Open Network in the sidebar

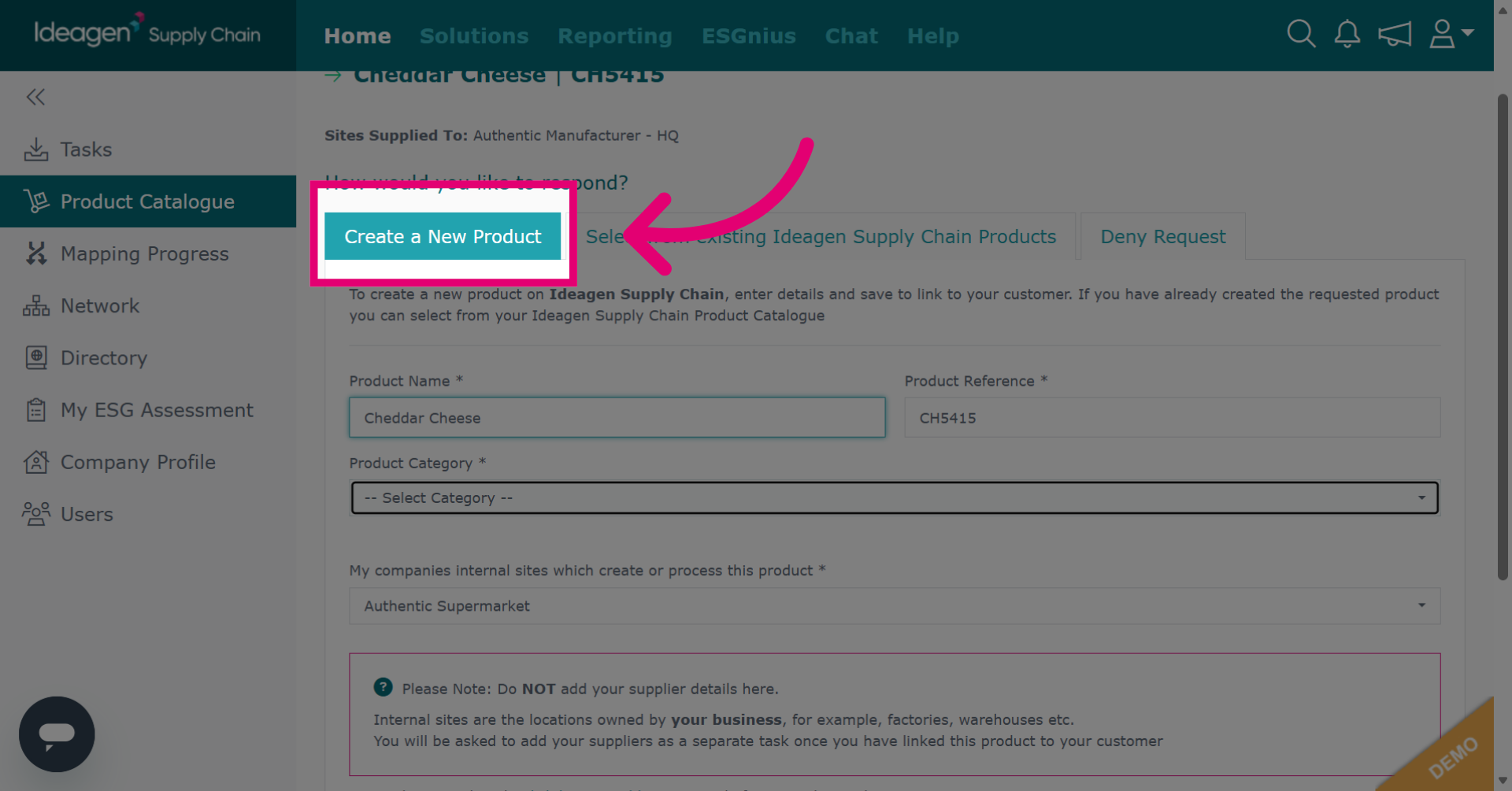tap(148, 305)
